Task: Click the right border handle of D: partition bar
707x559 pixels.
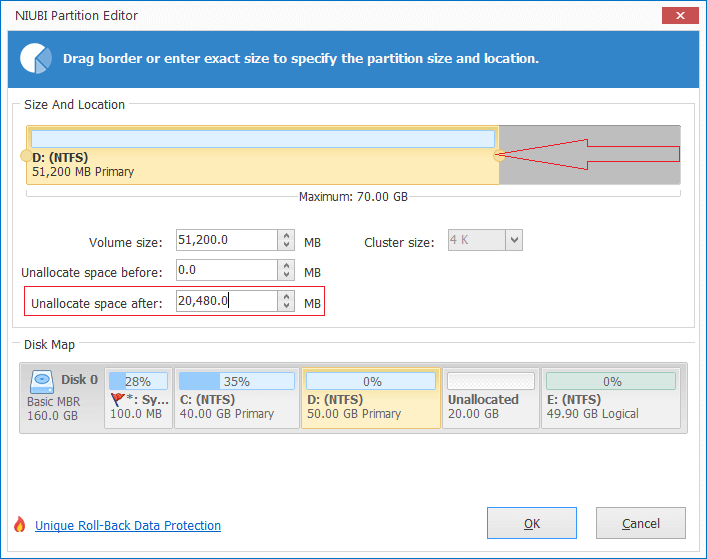Action: coord(498,155)
